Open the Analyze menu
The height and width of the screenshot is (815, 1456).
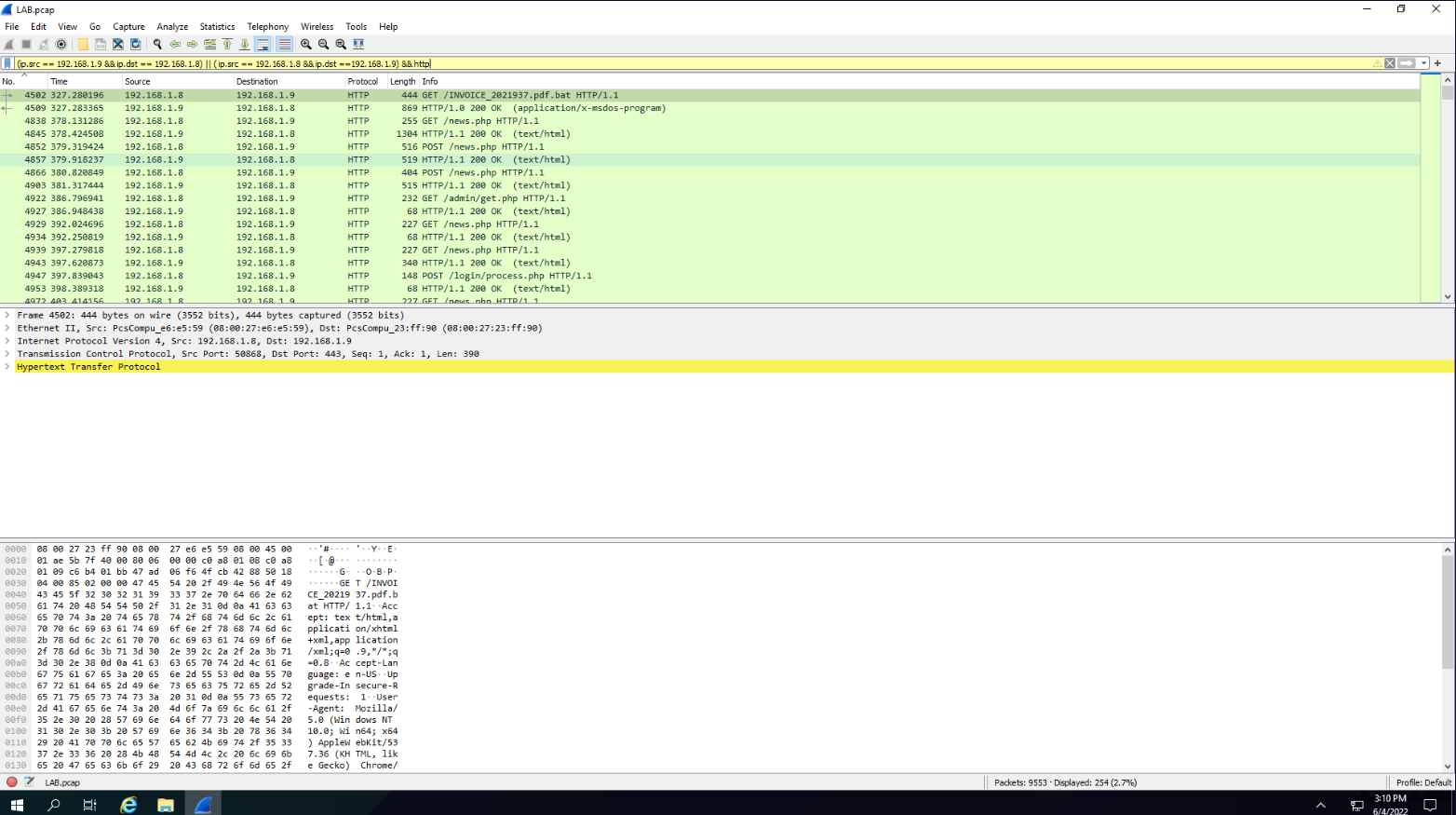[x=171, y=27]
